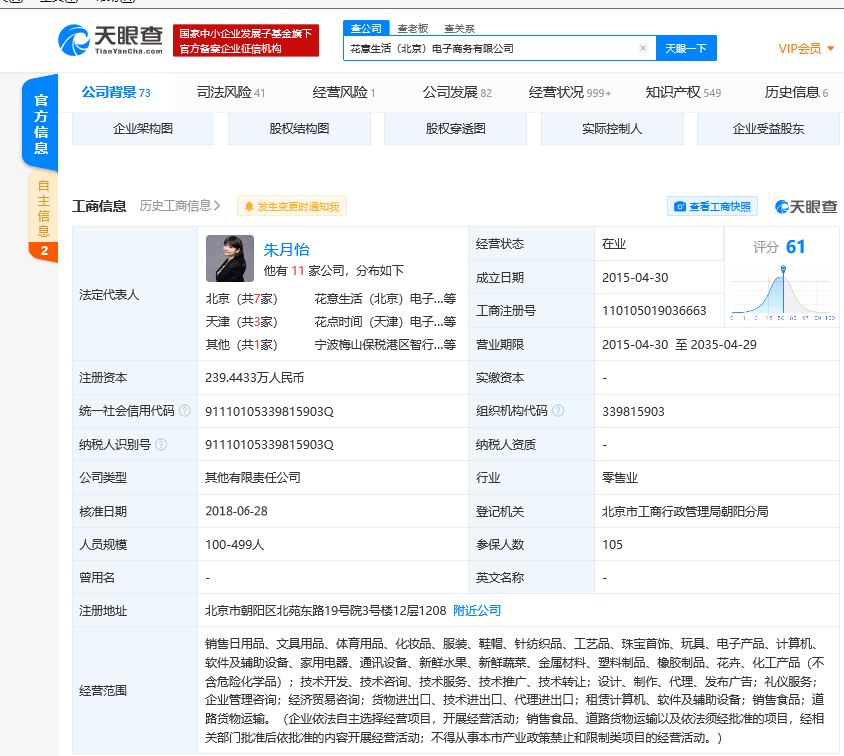Open the 实际控制人 section
The height and width of the screenshot is (756, 844).
(612, 129)
